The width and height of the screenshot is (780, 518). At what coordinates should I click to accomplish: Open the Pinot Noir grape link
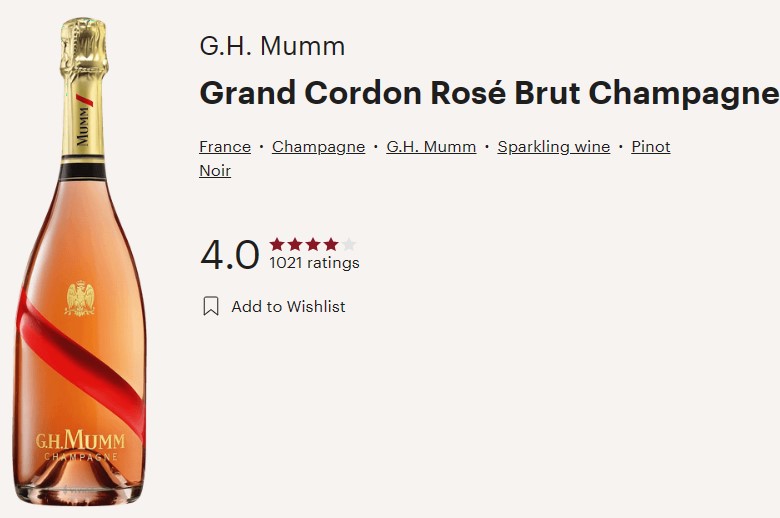[650, 147]
